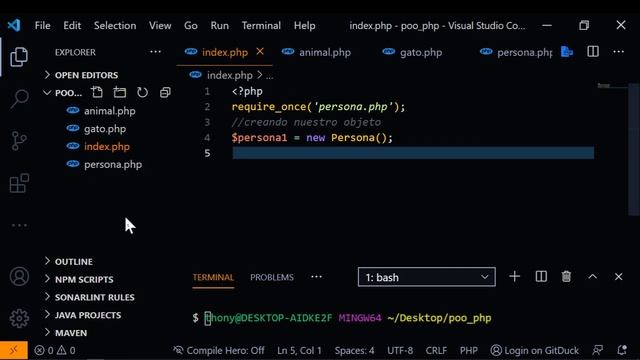Open the feedback icon in status bar
The height and width of the screenshot is (360, 640).
click(598, 350)
